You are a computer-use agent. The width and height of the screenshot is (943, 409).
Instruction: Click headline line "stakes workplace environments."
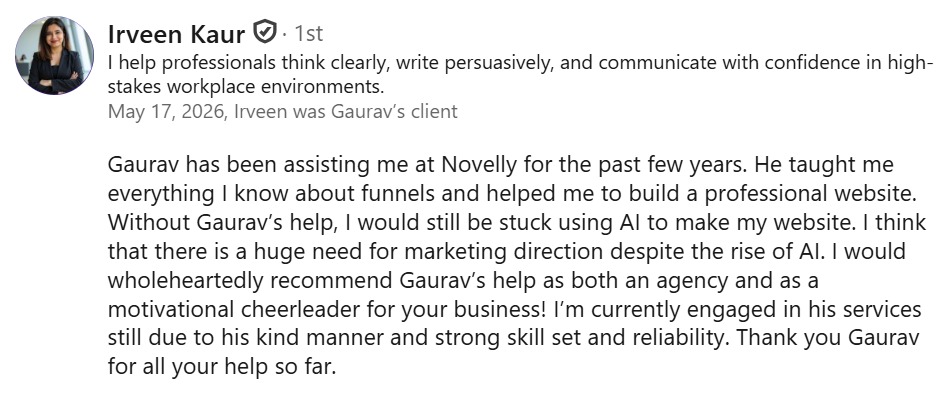point(246,87)
